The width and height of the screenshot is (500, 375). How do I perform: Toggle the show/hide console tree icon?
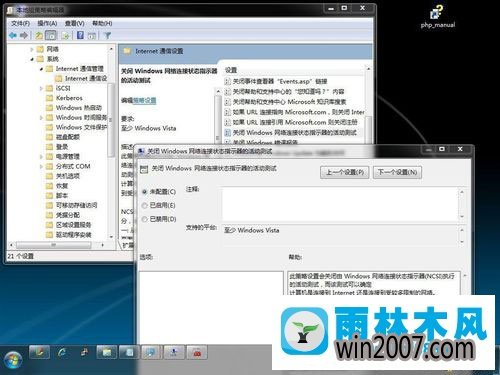(51, 35)
